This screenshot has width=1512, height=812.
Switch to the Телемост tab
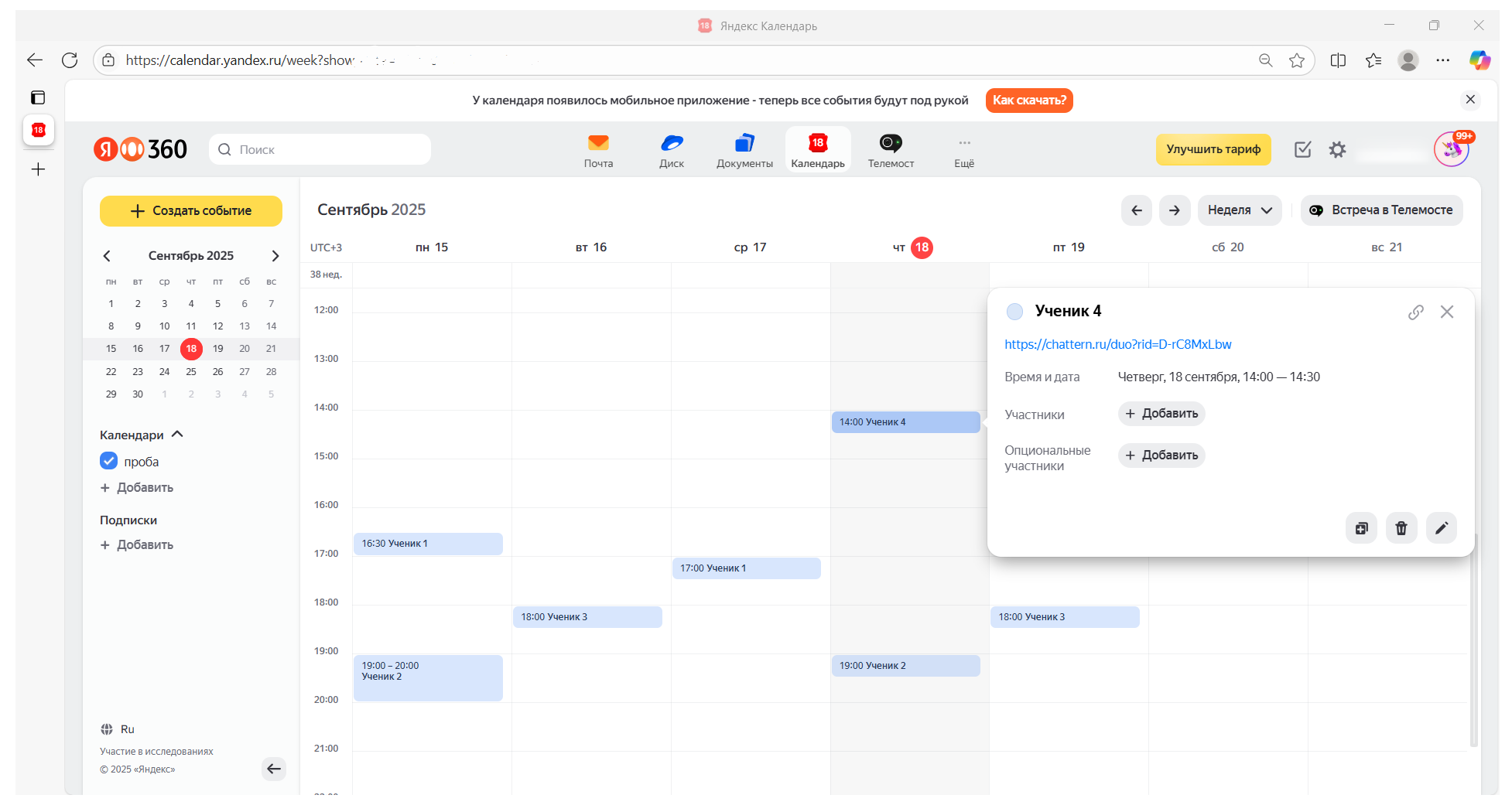(x=891, y=150)
